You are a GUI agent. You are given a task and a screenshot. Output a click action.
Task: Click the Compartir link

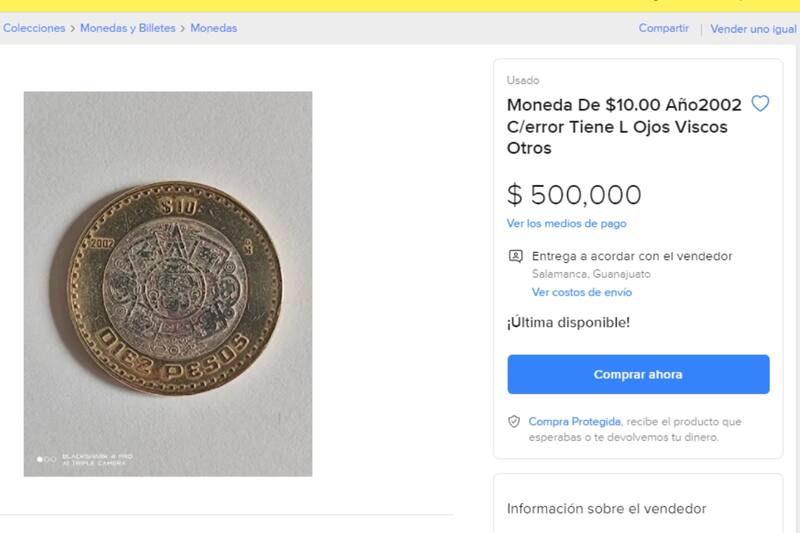point(664,28)
